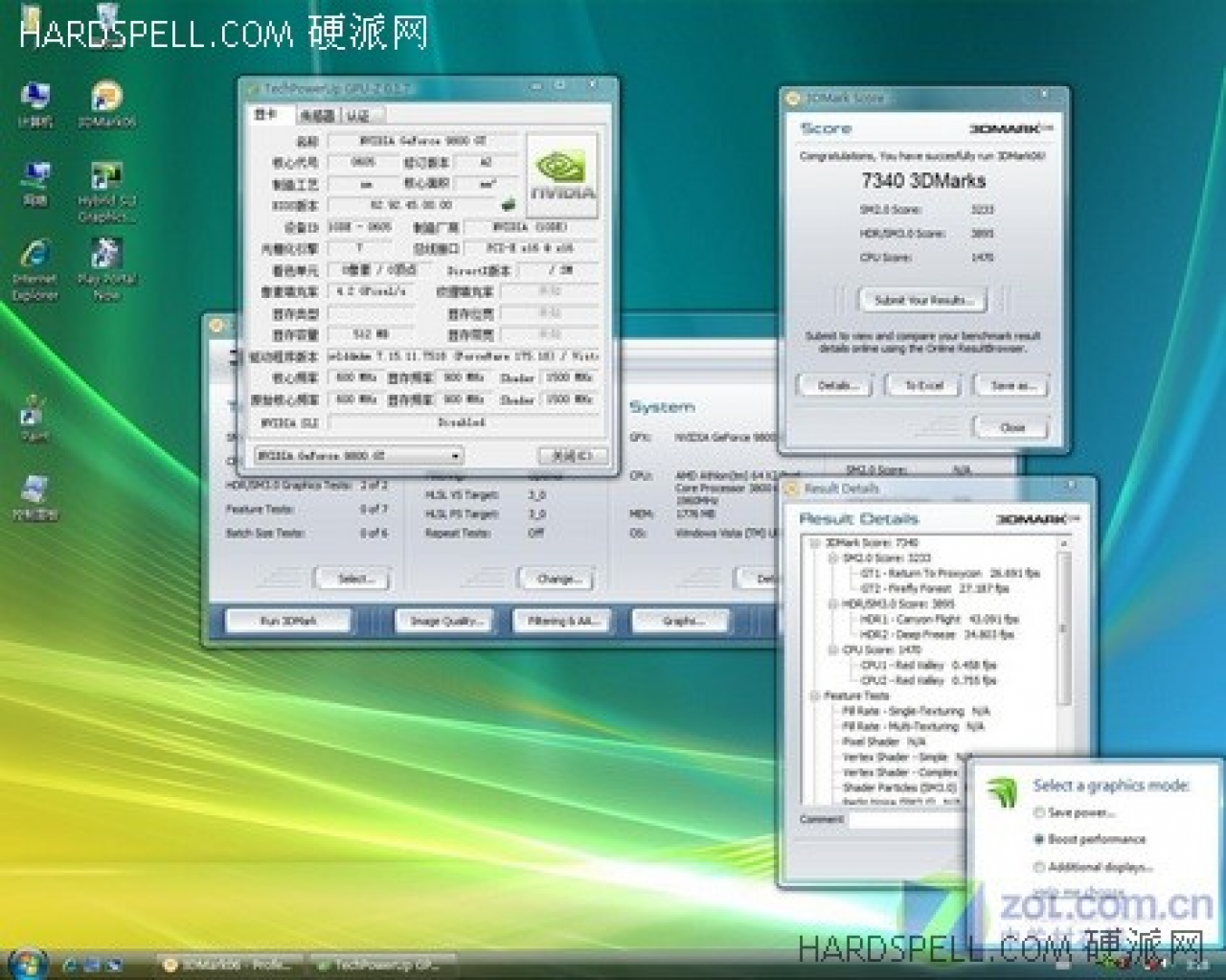Select GT2 - Firefly Forest row
The width and height of the screenshot is (1226, 980).
click(x=934, y=588)
